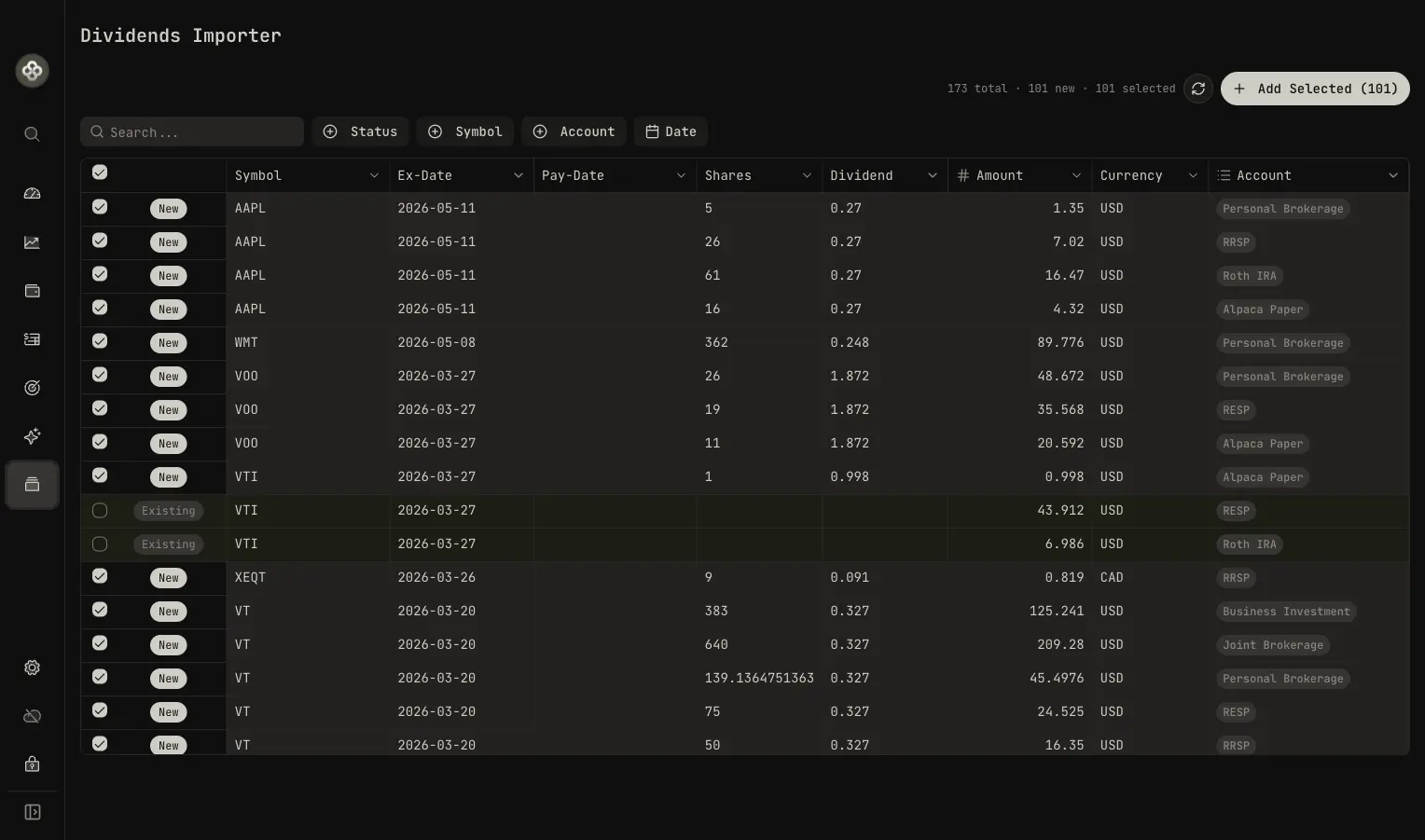Click the list icon in Account header
Screen dimensions: 1425x840
1224,175
